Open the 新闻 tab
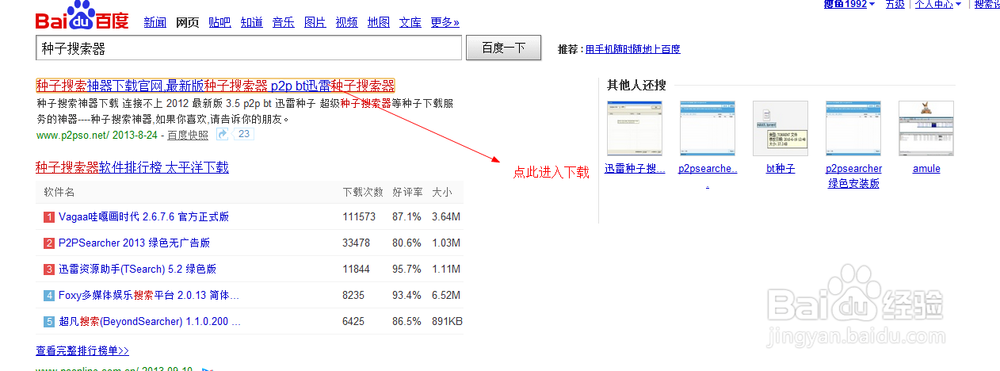The height and width of the screenshot is (371, 1000). 155,22
